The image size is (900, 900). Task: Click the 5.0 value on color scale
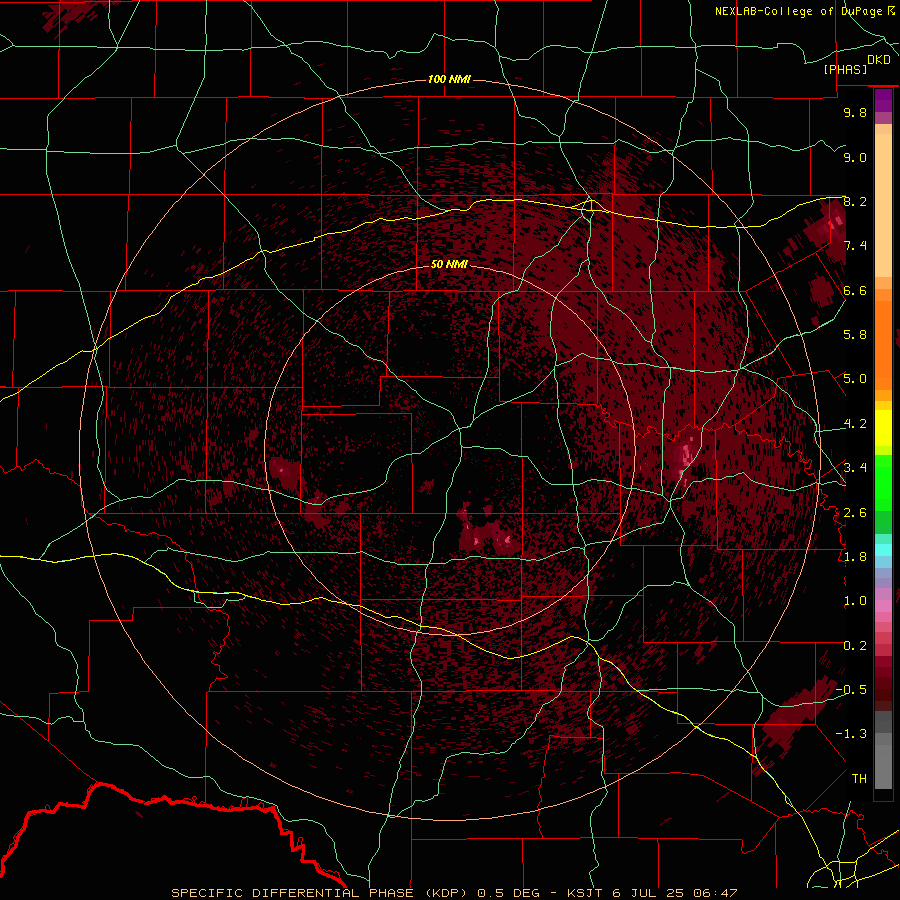tap(855, 379)
